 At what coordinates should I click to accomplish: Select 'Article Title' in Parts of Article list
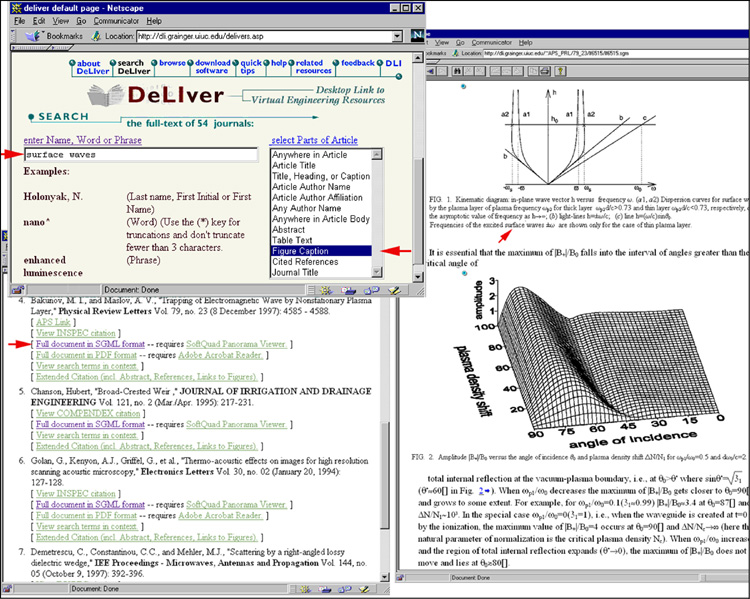[321, 165]
